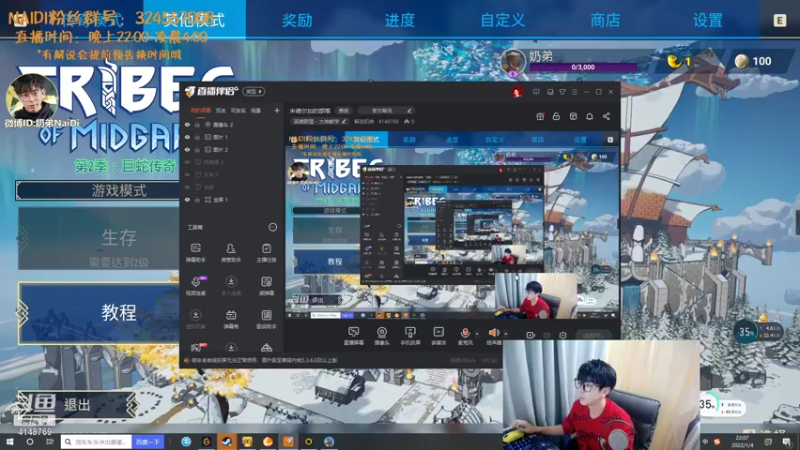Click the 奶弟 experience progress bar

click(x=583, y=67)
